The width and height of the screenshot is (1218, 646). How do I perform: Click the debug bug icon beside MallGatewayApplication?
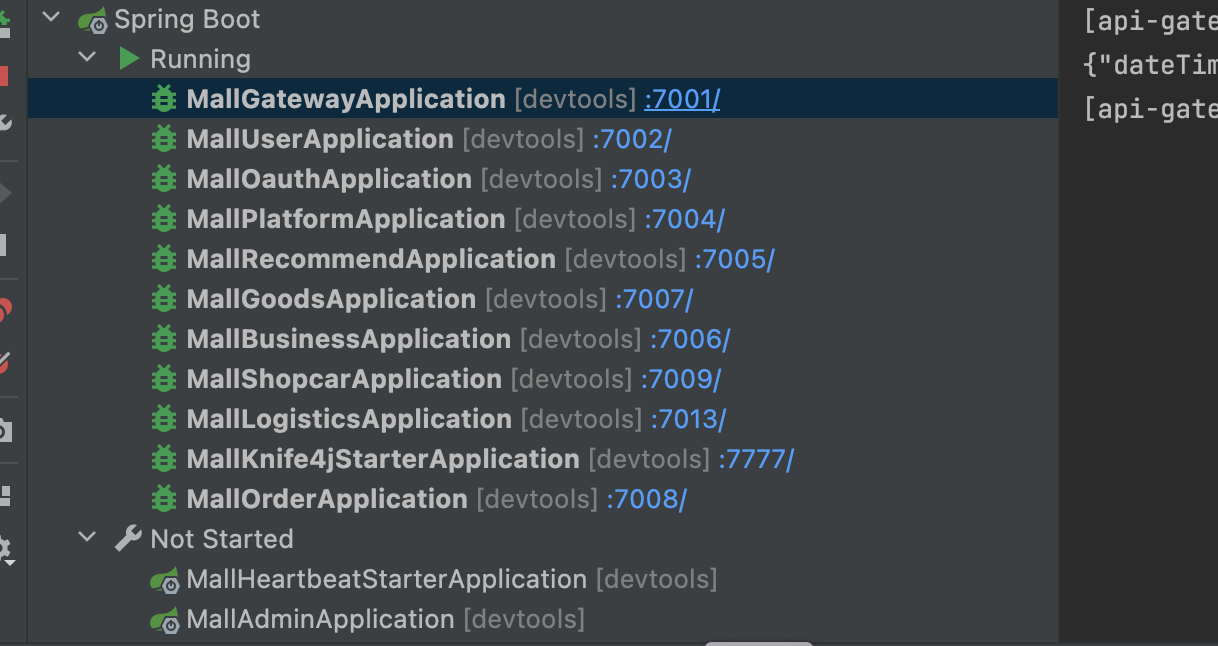(x=164, y=98)
